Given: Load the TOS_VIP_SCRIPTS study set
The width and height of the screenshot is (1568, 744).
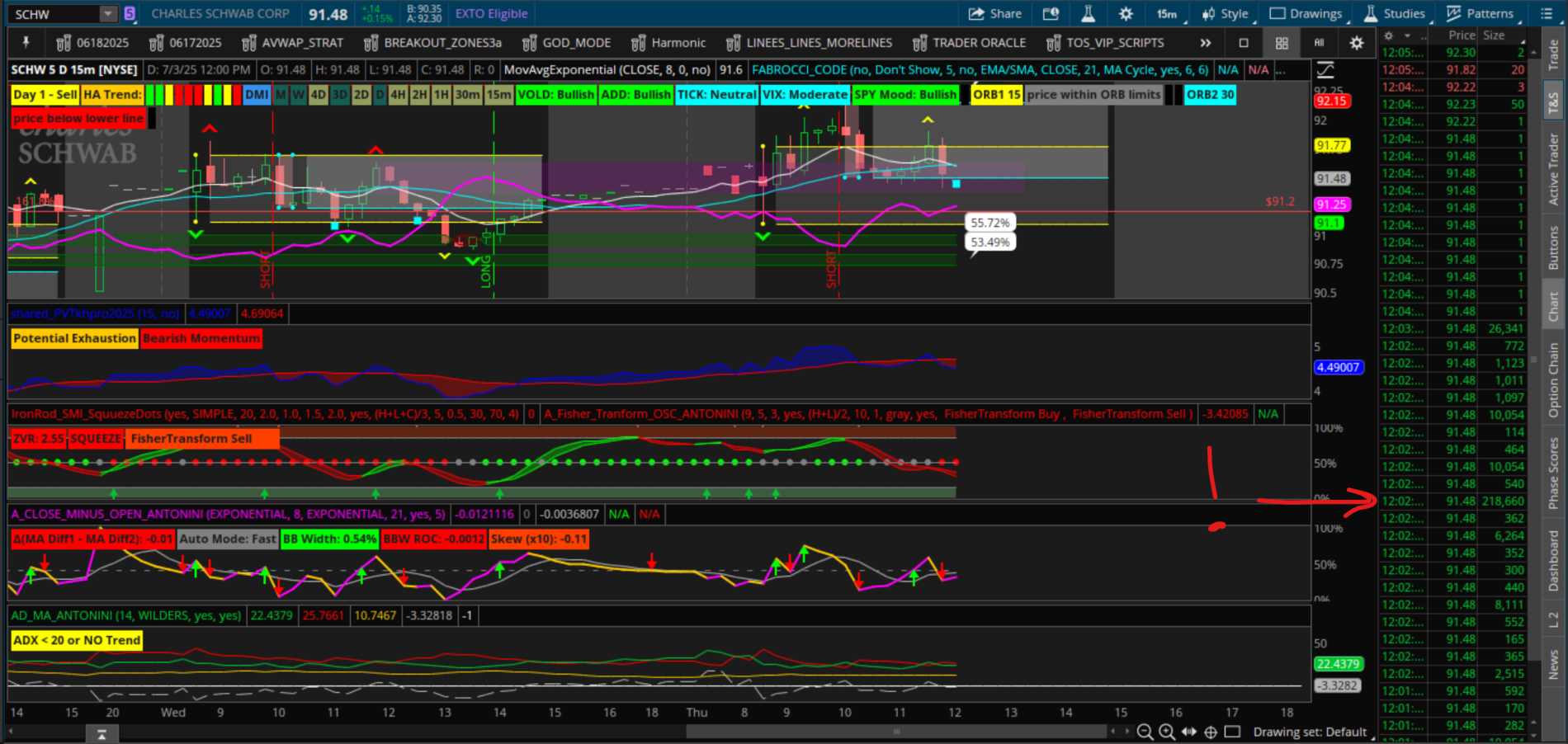Looking at the screenshot, I should coord(1105,43).
